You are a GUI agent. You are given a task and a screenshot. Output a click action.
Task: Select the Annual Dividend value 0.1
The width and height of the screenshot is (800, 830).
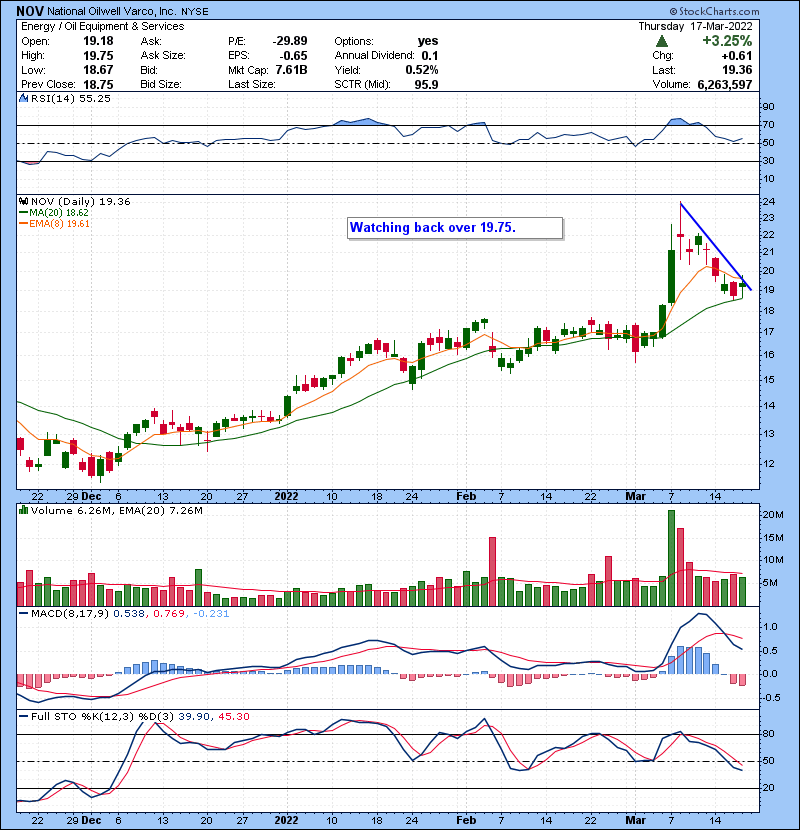(x=430, y=56)
